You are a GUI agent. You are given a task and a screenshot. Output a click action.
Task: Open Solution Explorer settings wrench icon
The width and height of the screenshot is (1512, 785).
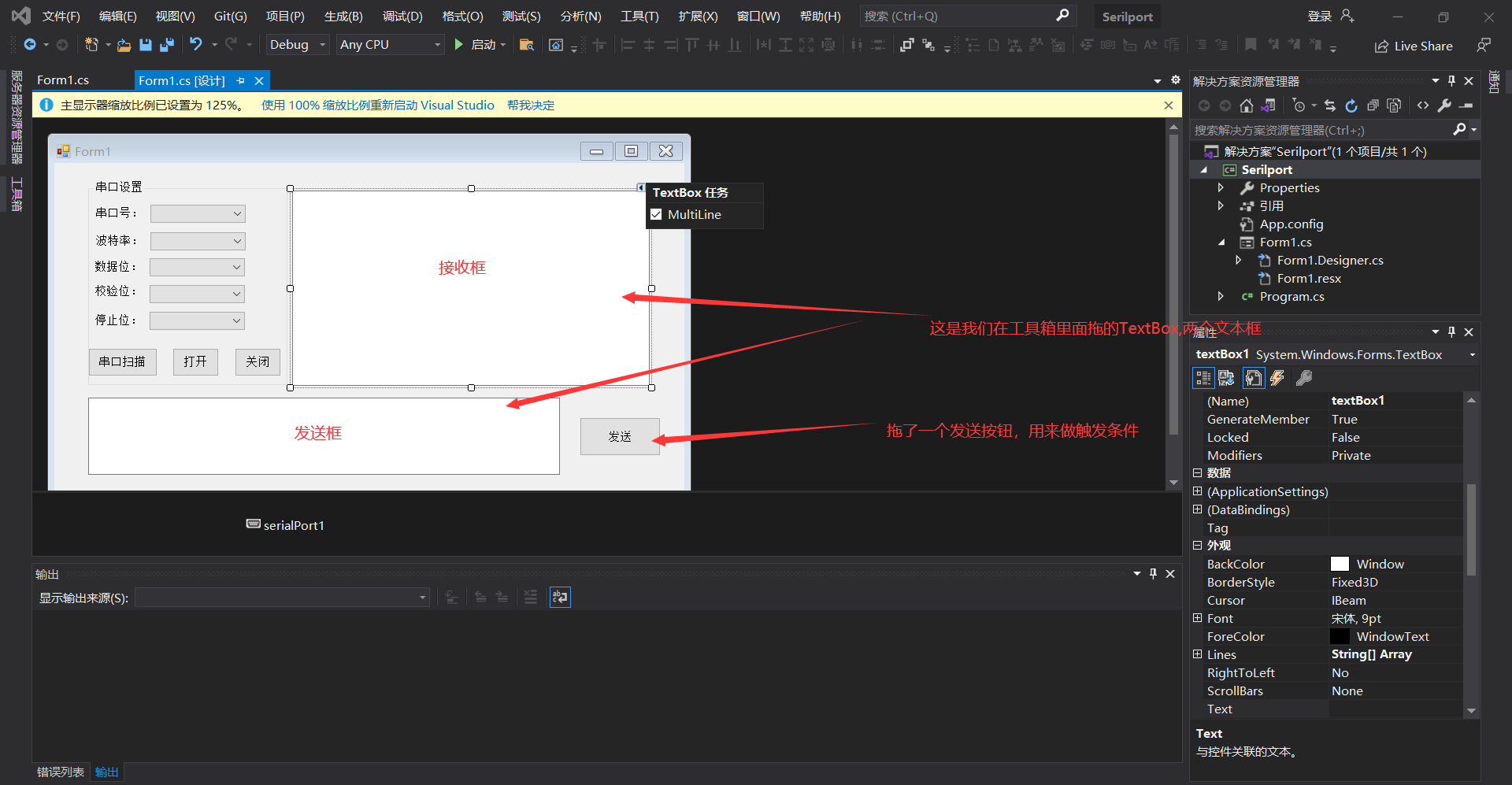click(1445, 105)
